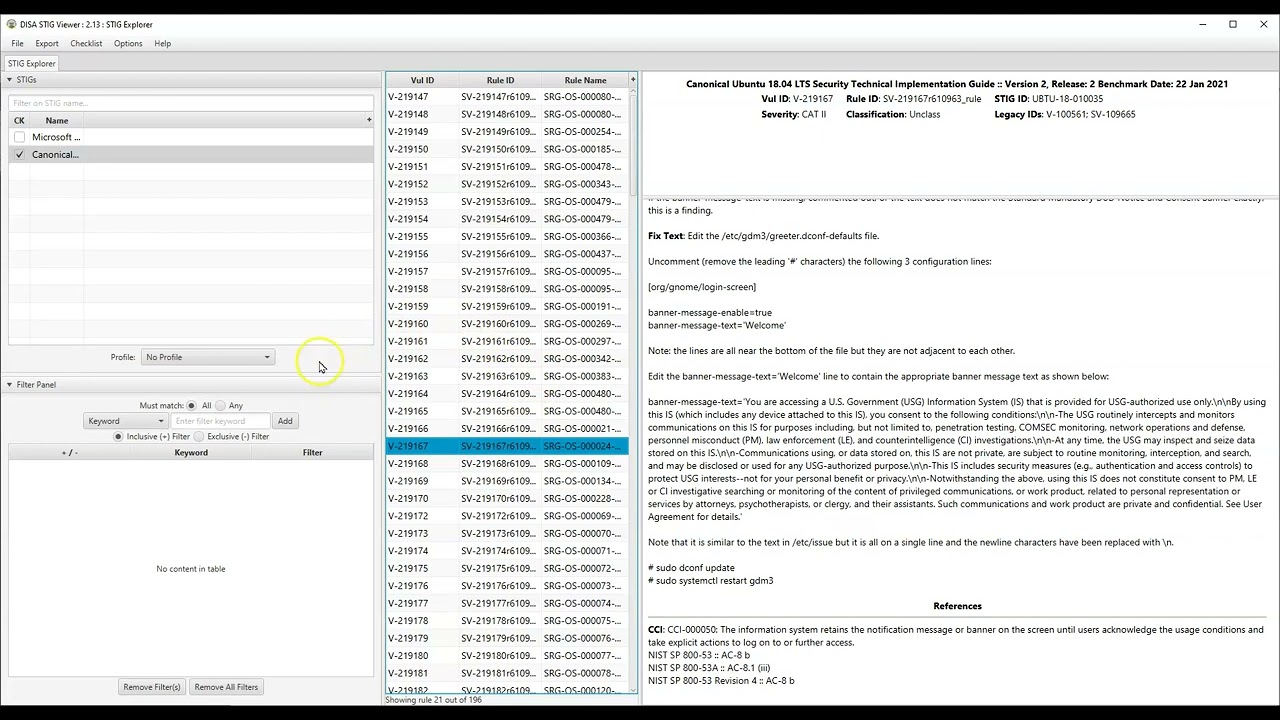This screenshot has width=1280, height=720.
Task: Click the rule list scroll-up arrow
Action: (633, 93)
